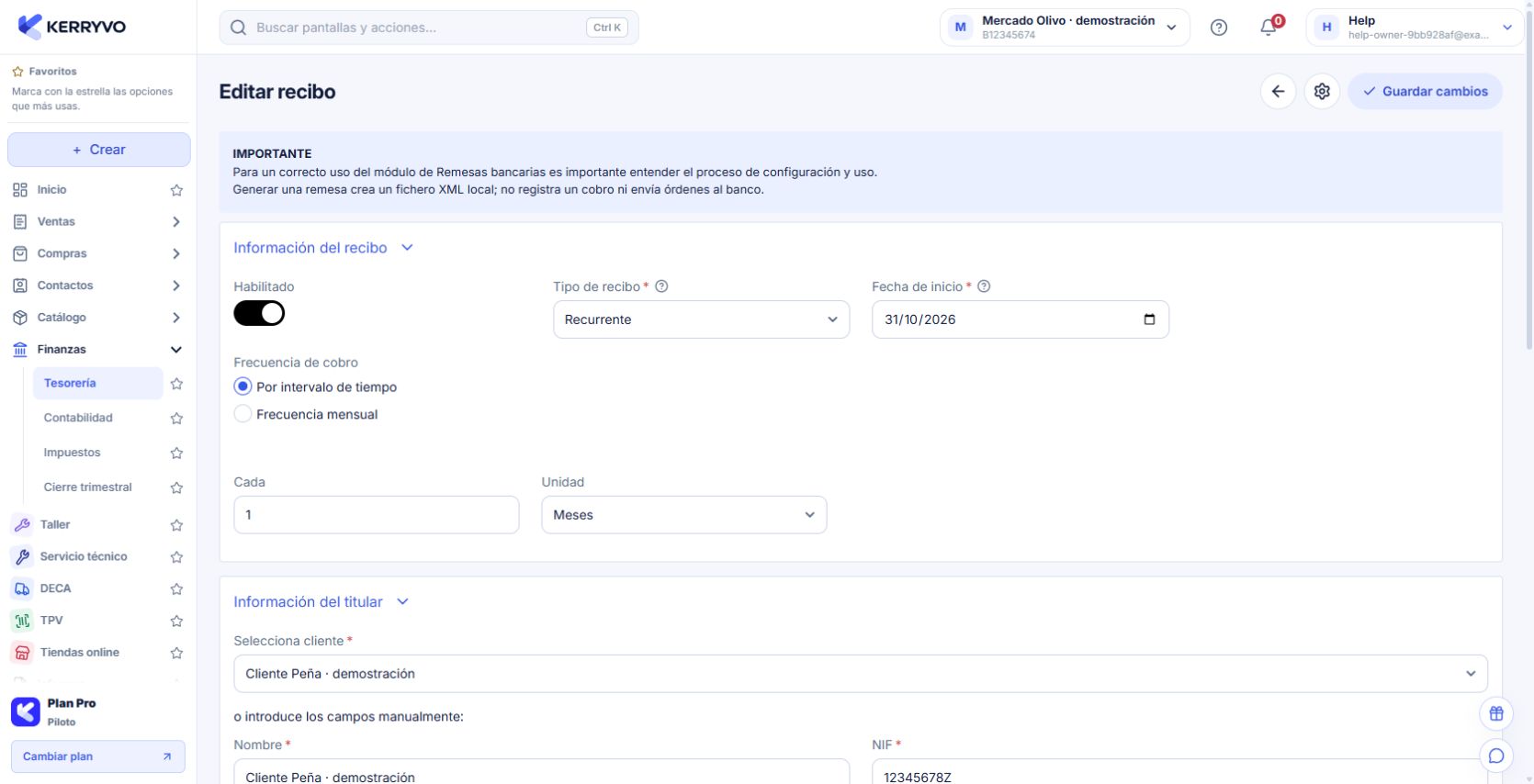Collapse the Finanzas menu

click(x=97, y=350)
